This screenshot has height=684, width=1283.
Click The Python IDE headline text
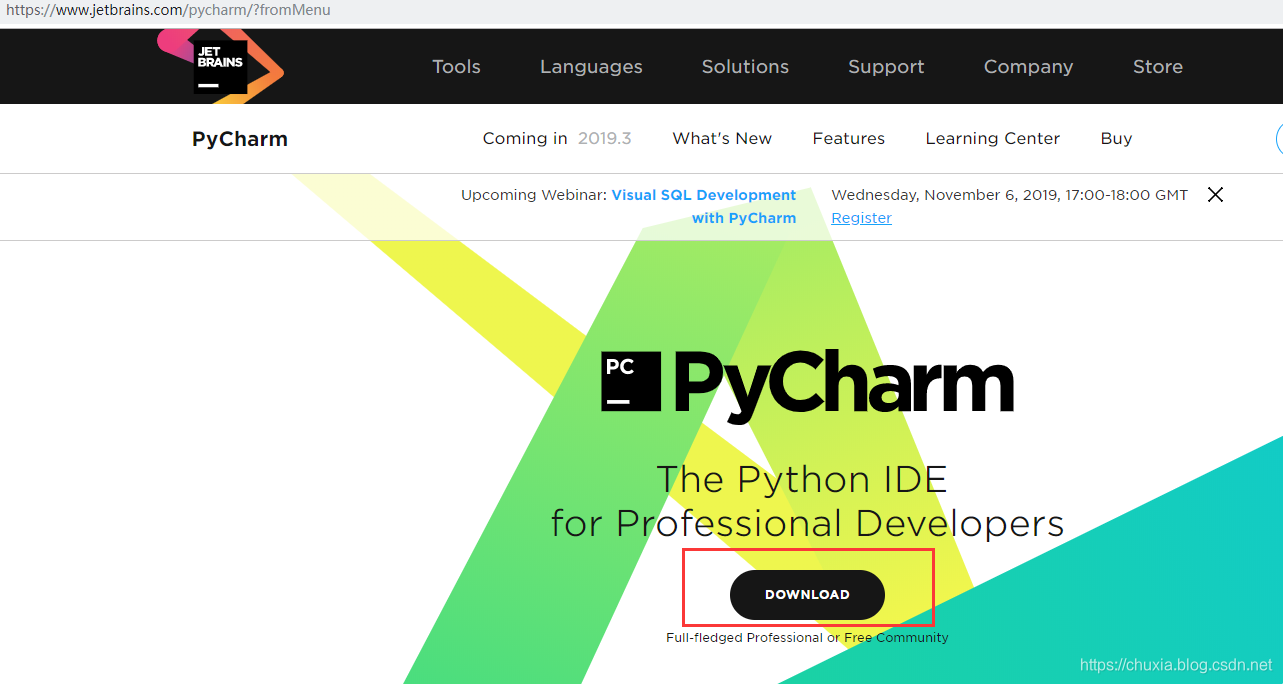click(x=802, y=479)
